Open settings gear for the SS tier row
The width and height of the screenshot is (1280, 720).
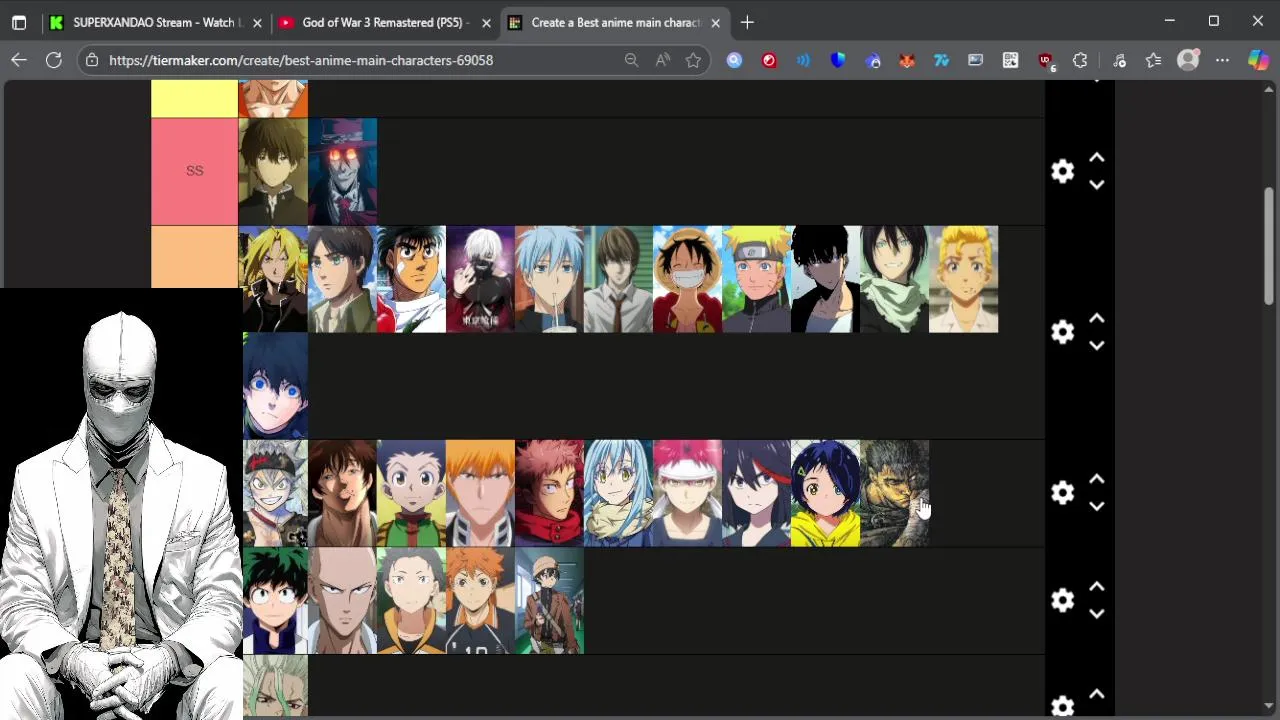[x=1062, y=172]
